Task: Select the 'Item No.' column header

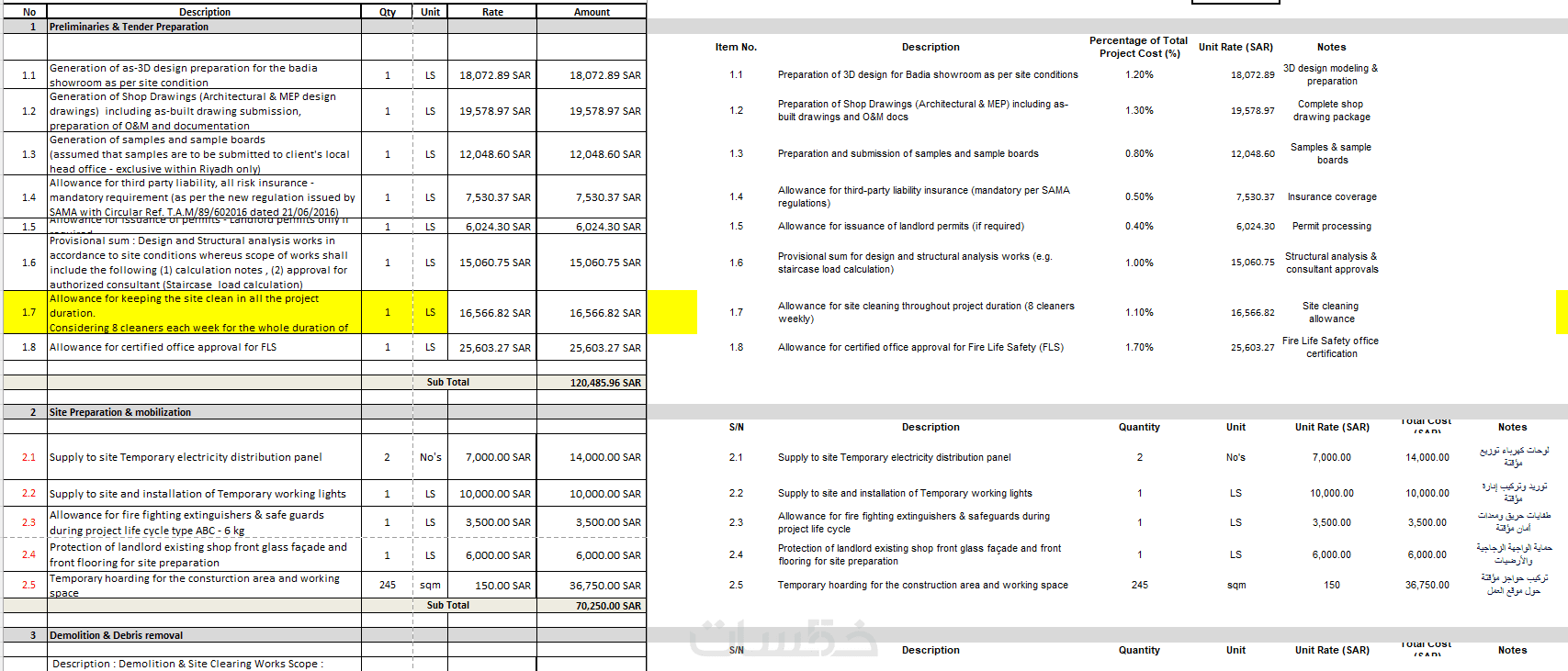Action: [736, 47]
